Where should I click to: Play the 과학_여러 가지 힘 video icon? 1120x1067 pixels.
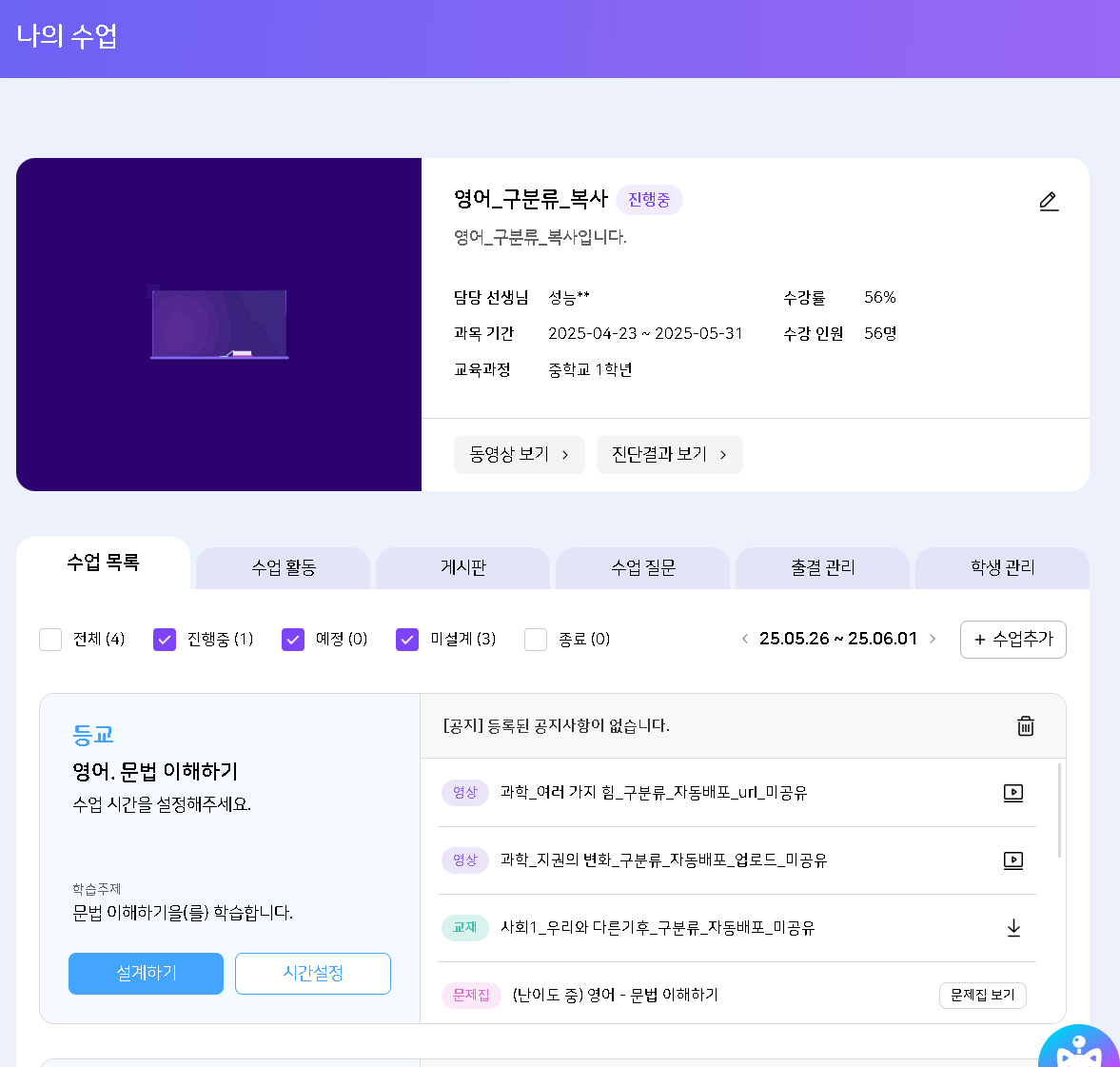coord(1013,793)
